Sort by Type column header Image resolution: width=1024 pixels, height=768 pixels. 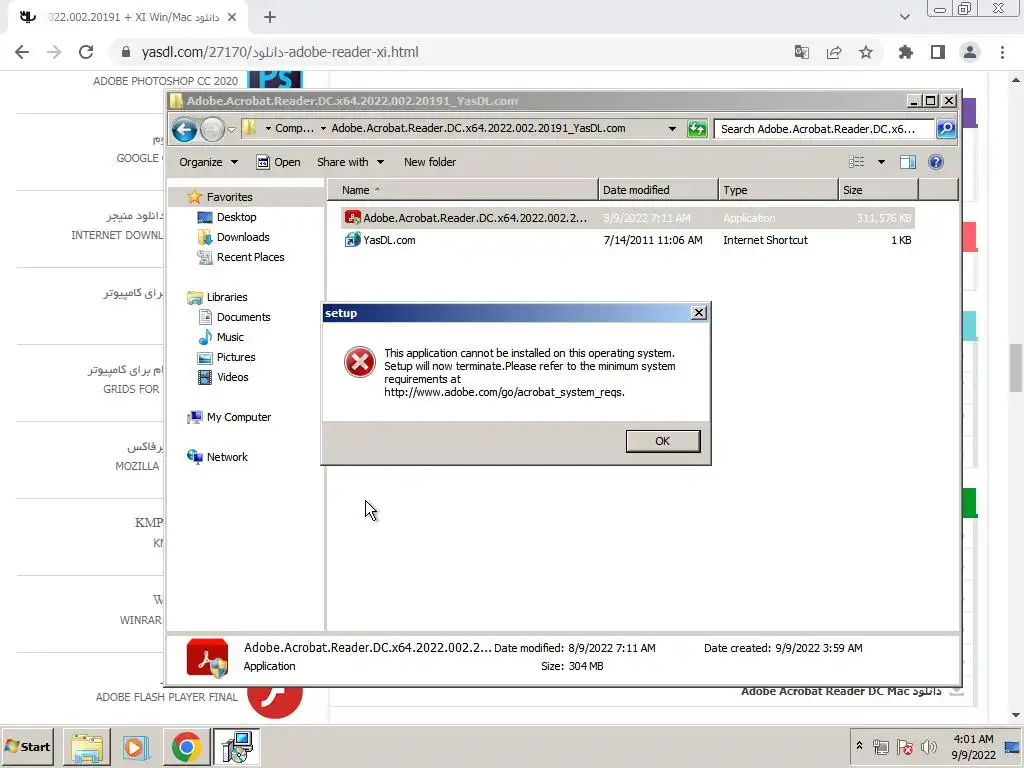tap(778, 190)
